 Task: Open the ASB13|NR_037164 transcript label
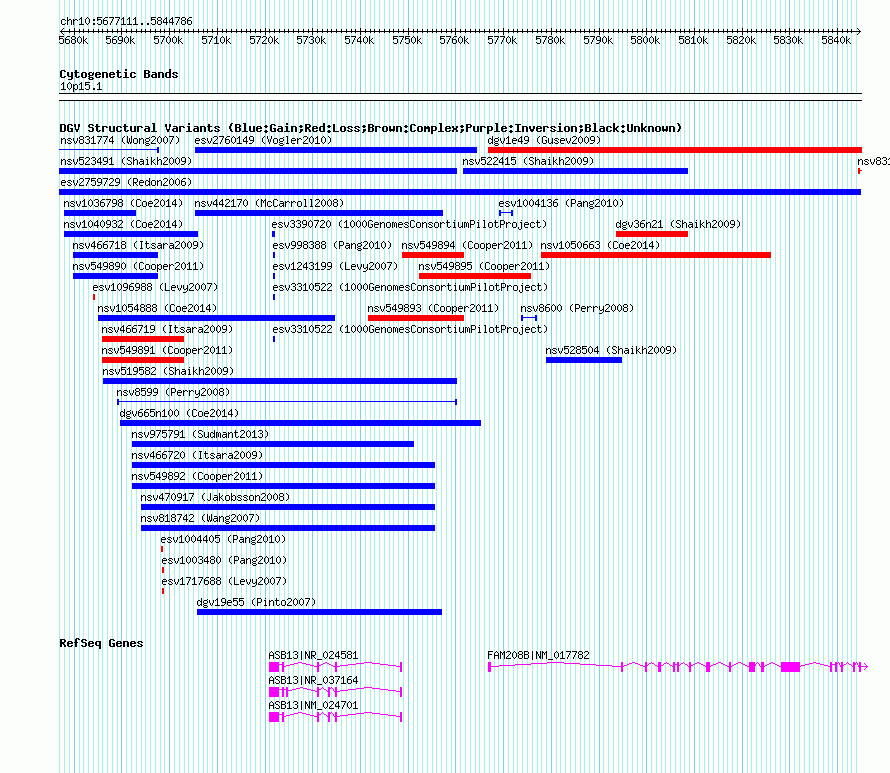(313, 680)
